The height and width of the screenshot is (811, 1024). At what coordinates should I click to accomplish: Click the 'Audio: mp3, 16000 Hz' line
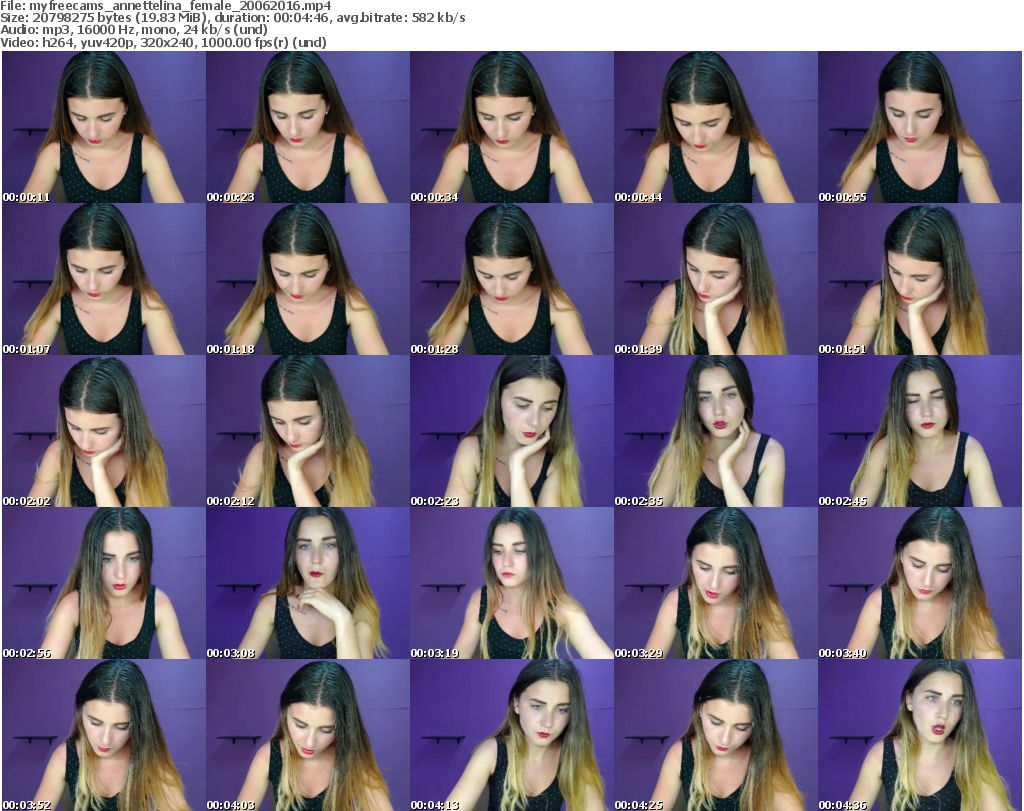134,30
